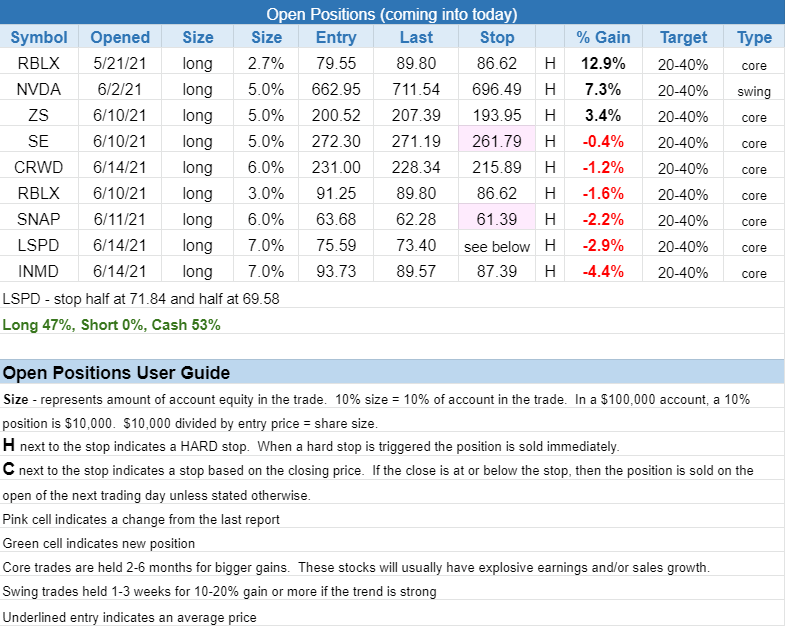The height and width of the screenshot is (626, 785).
Task: Click the Target column header
Action: pos(683,37)
